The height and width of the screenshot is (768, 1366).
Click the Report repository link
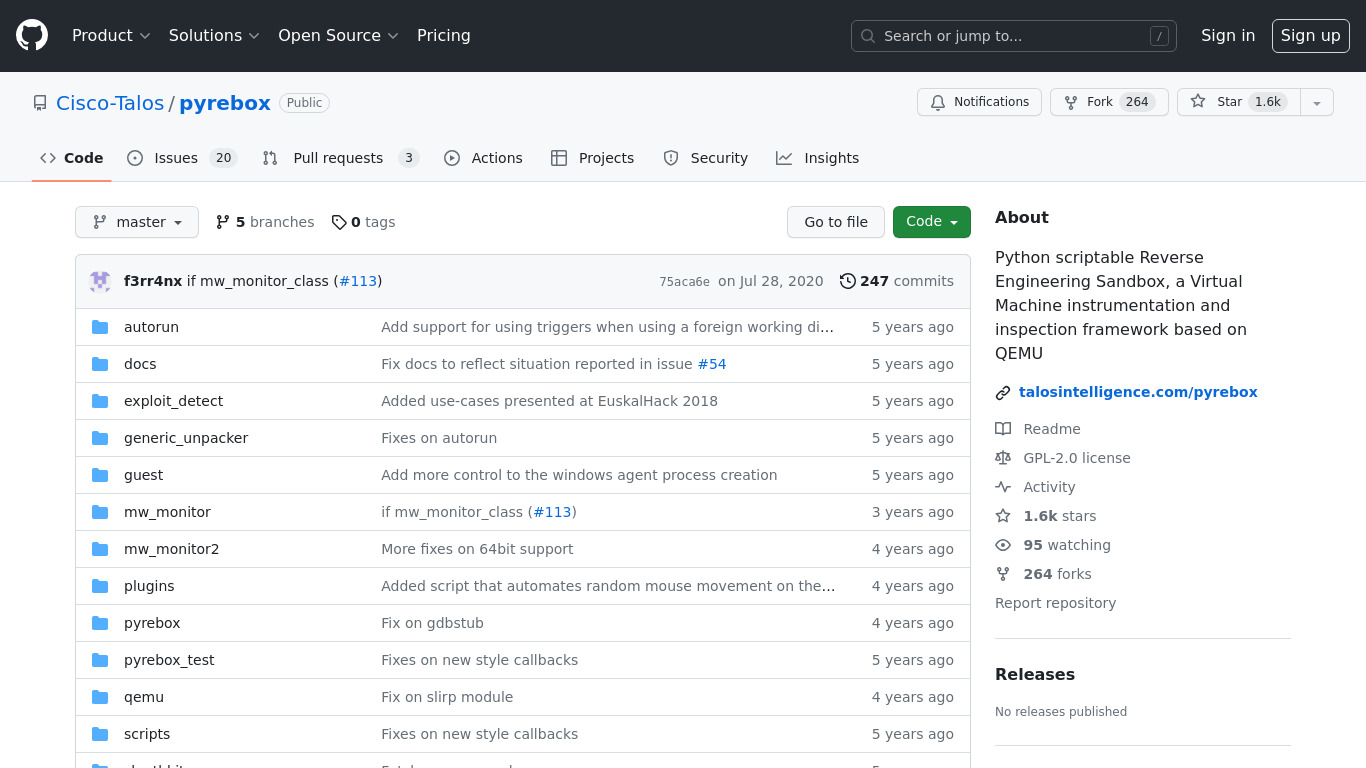coord(1055,603)
